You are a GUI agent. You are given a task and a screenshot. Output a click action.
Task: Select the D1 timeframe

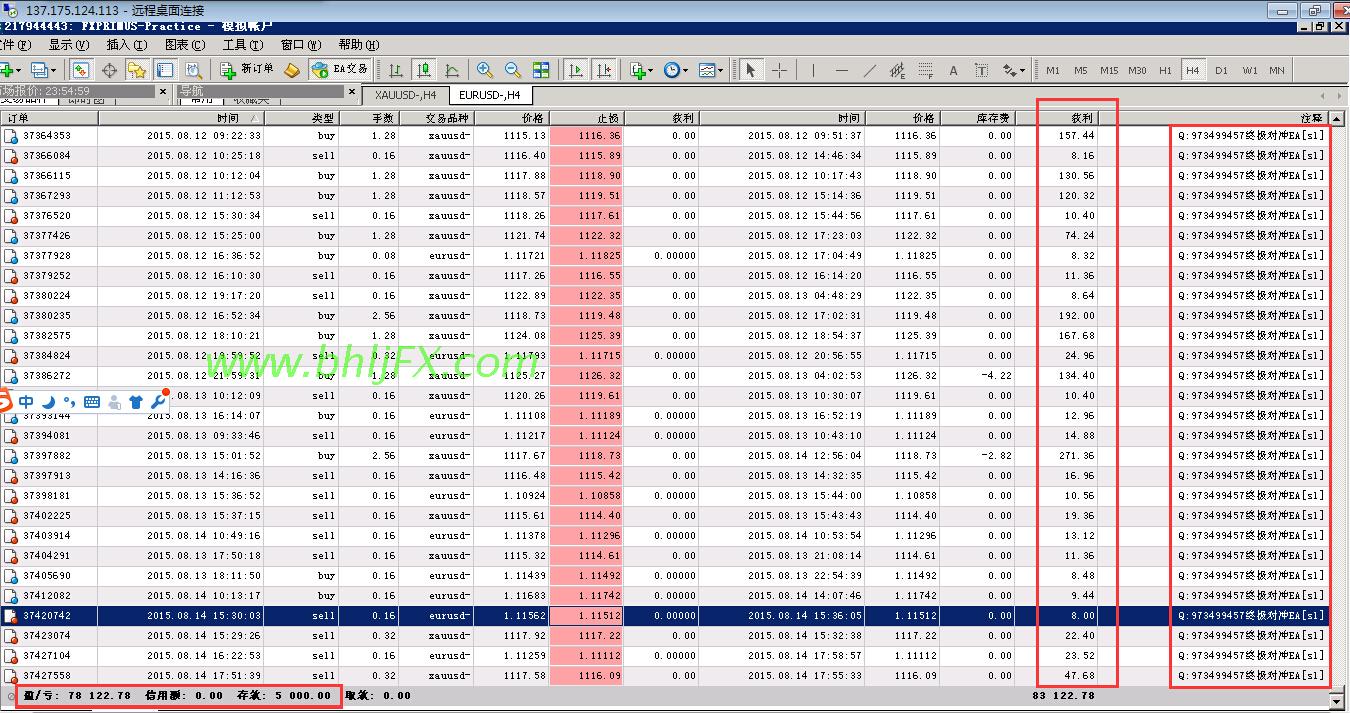[x=1221, y=70]
